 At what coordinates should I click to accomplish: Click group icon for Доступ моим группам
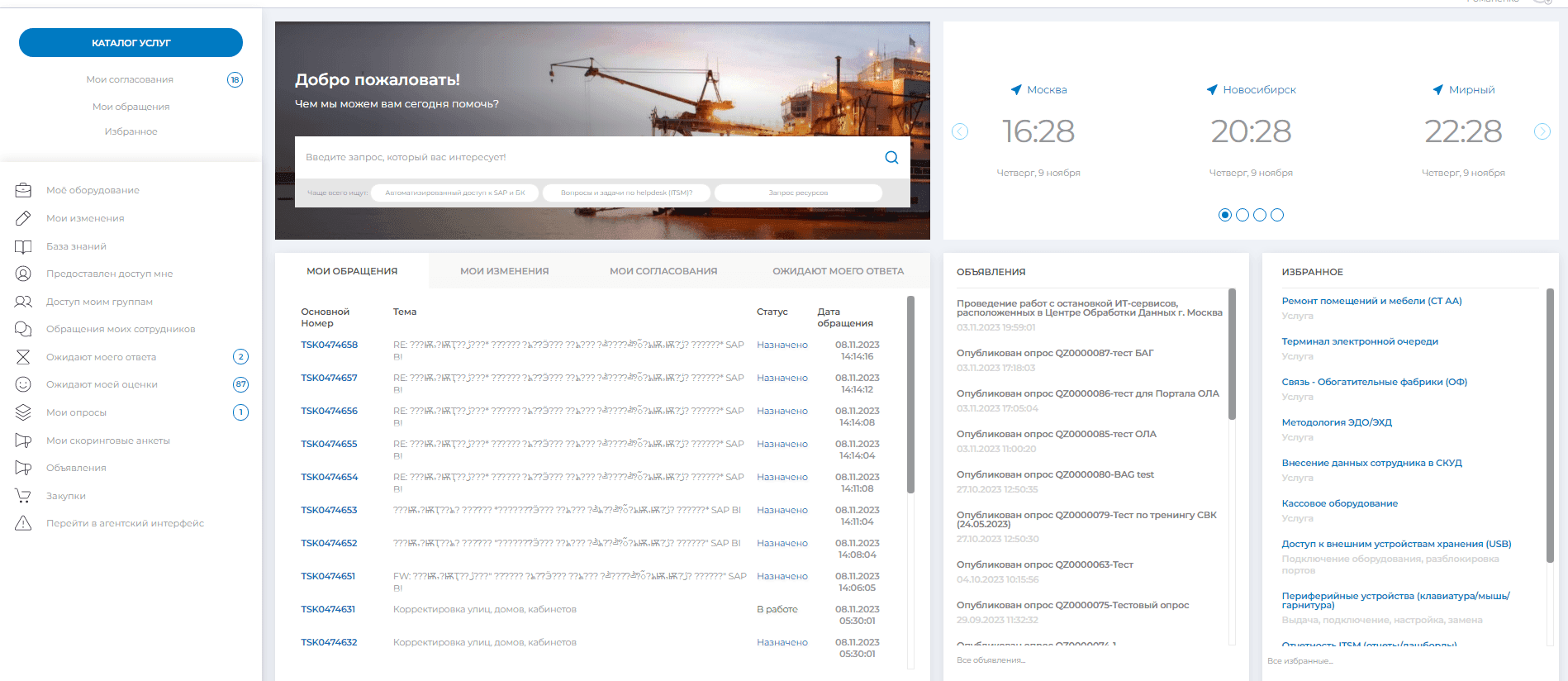[23, 302]
